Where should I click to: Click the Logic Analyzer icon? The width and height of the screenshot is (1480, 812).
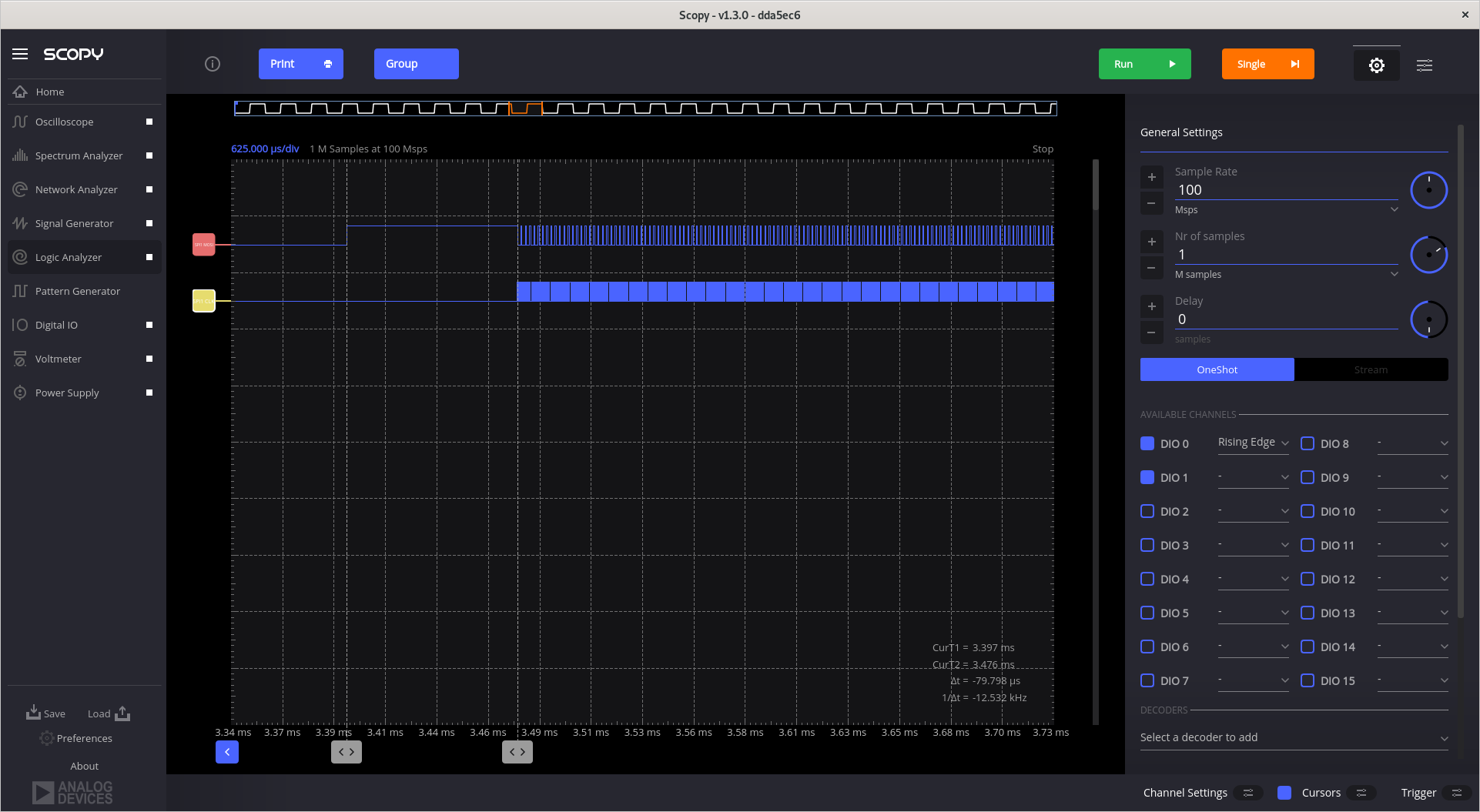20,257
